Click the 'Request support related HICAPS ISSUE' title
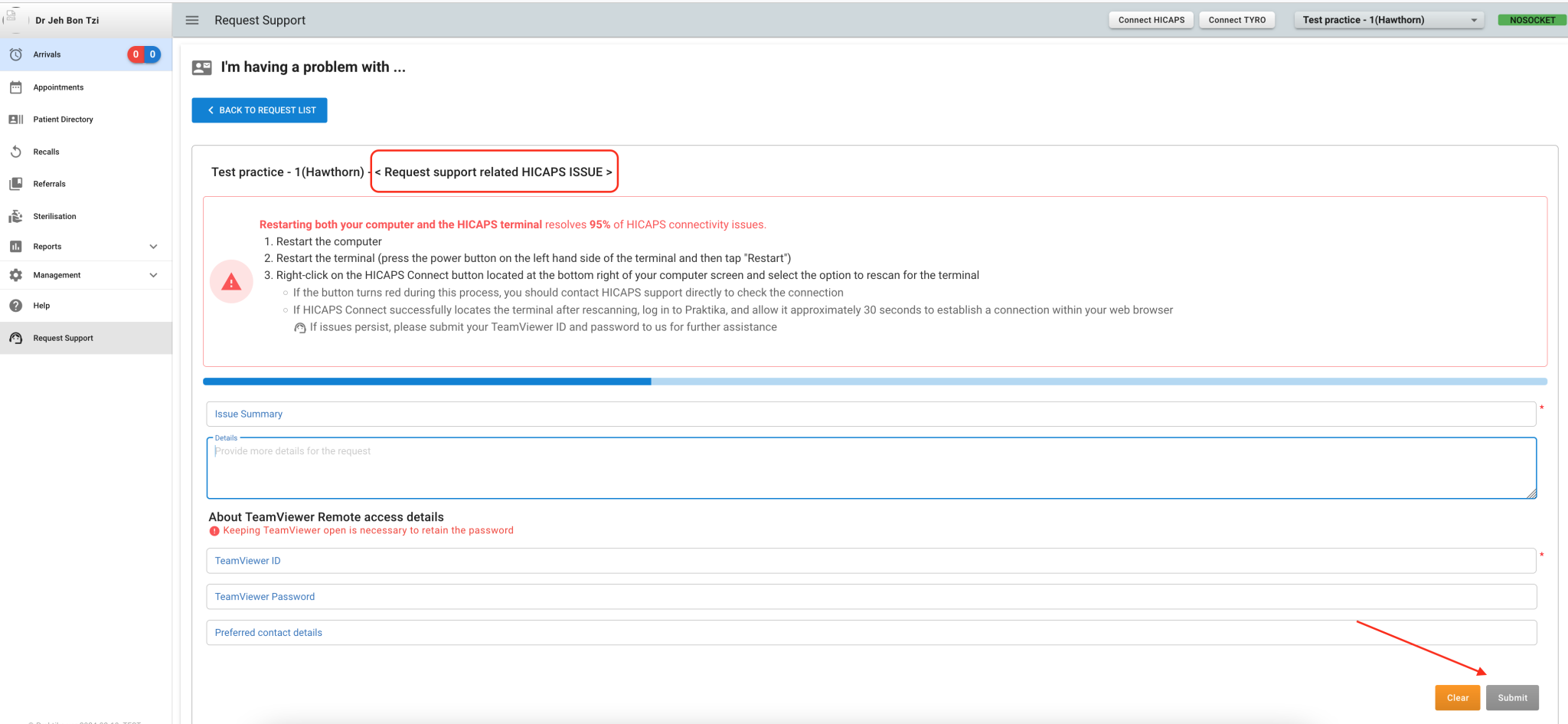The height and width of the screenshot is (724, 1568). 494,172
